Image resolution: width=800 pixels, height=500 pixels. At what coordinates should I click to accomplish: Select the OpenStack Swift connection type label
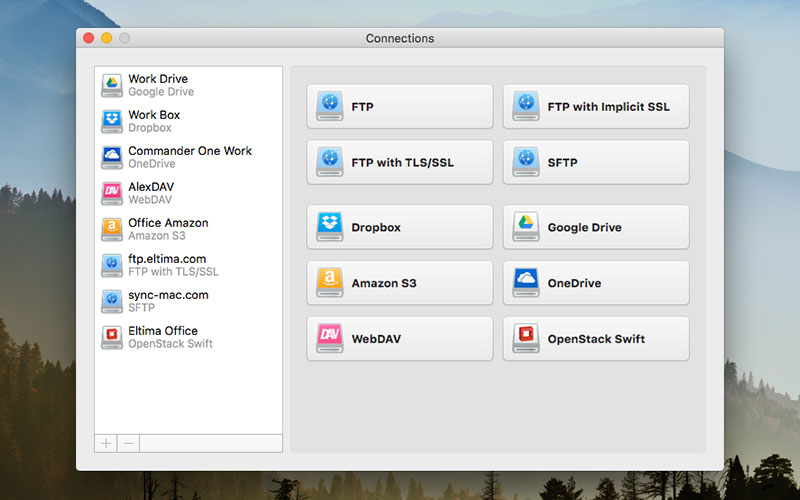(x=596, y=339)
